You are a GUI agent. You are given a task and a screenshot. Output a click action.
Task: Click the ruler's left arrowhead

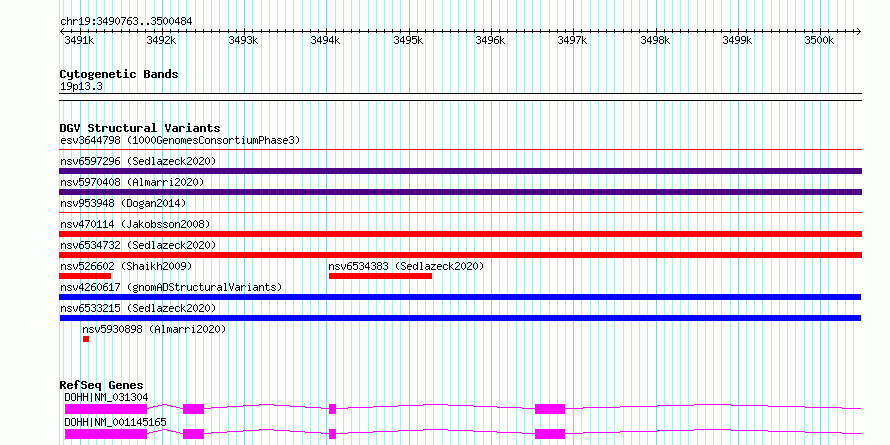click(62, 31)
